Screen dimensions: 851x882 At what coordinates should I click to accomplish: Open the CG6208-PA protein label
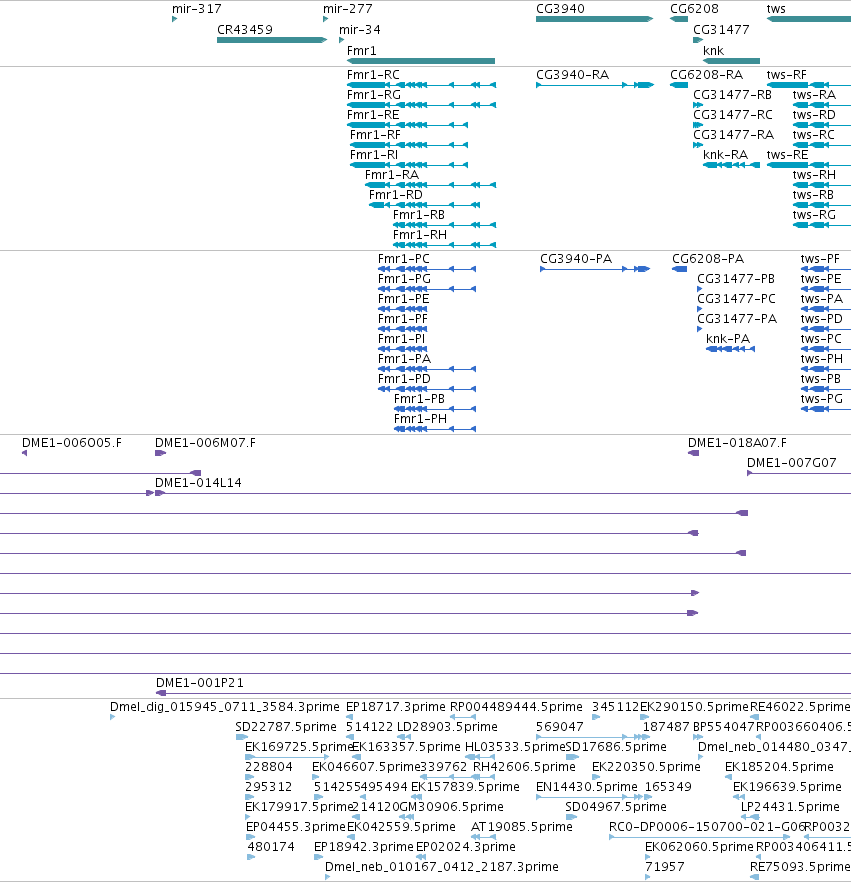pos(708,259)
